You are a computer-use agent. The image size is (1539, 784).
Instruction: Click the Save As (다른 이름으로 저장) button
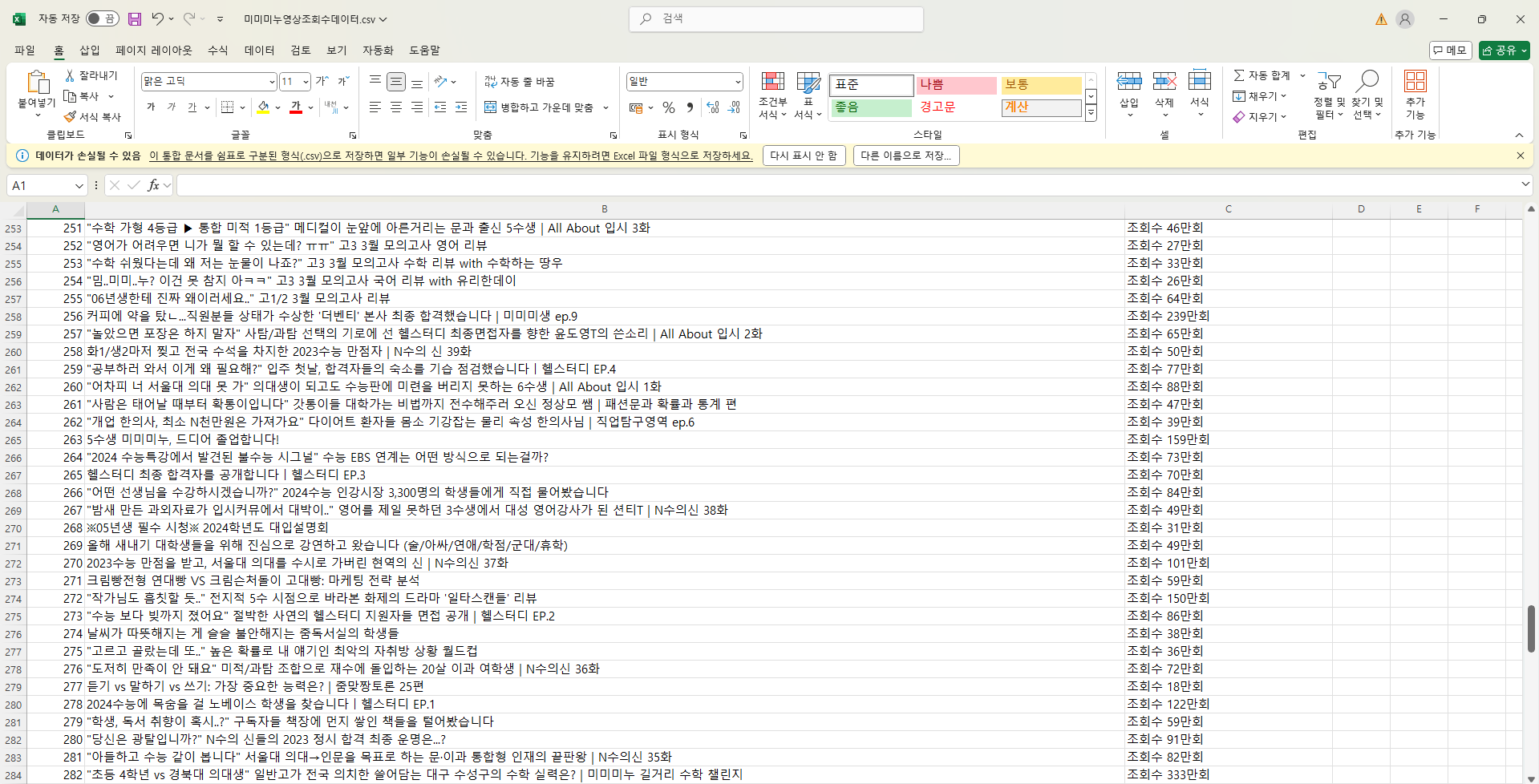coord(906,156)
